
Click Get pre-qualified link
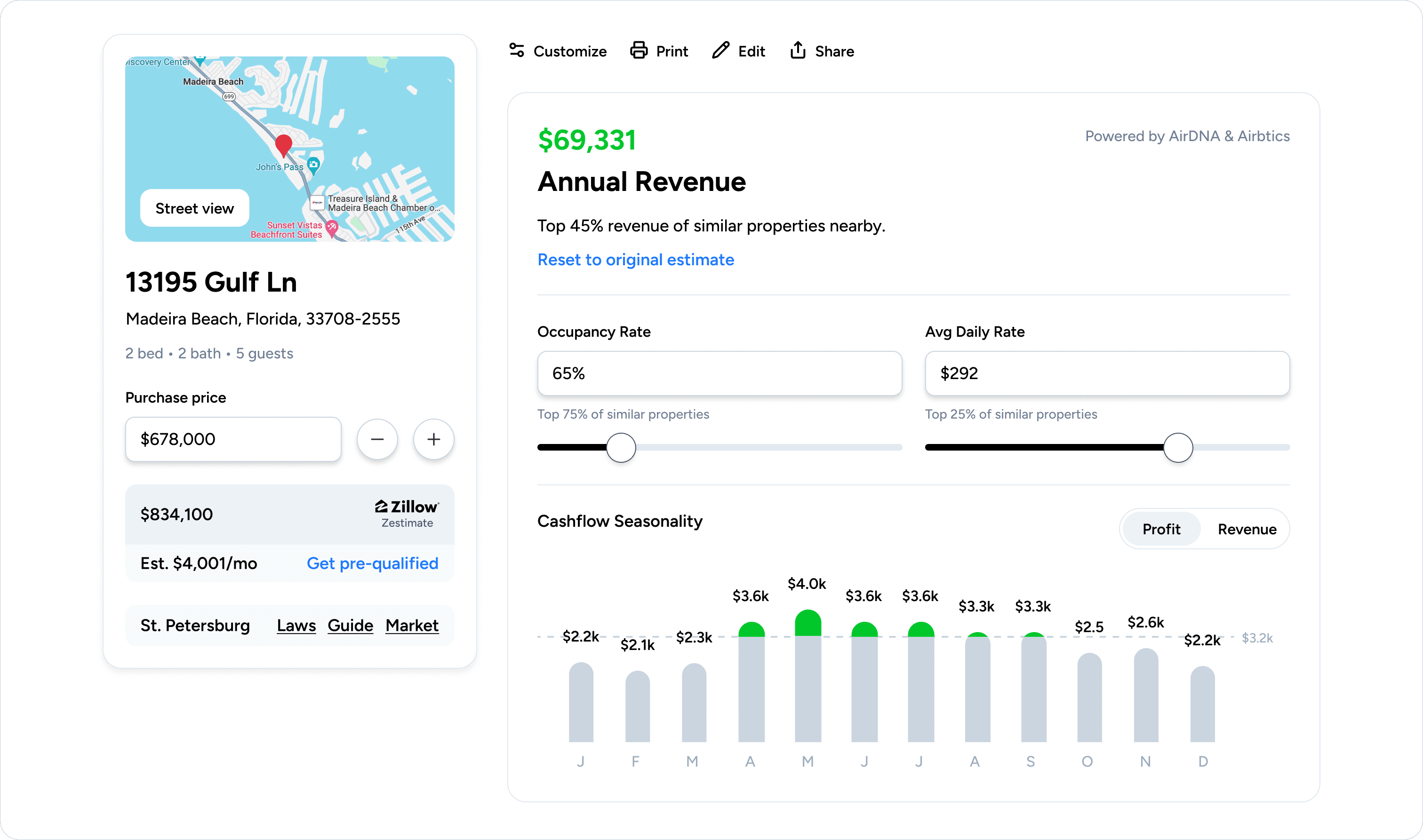click(x=373, y=563)
